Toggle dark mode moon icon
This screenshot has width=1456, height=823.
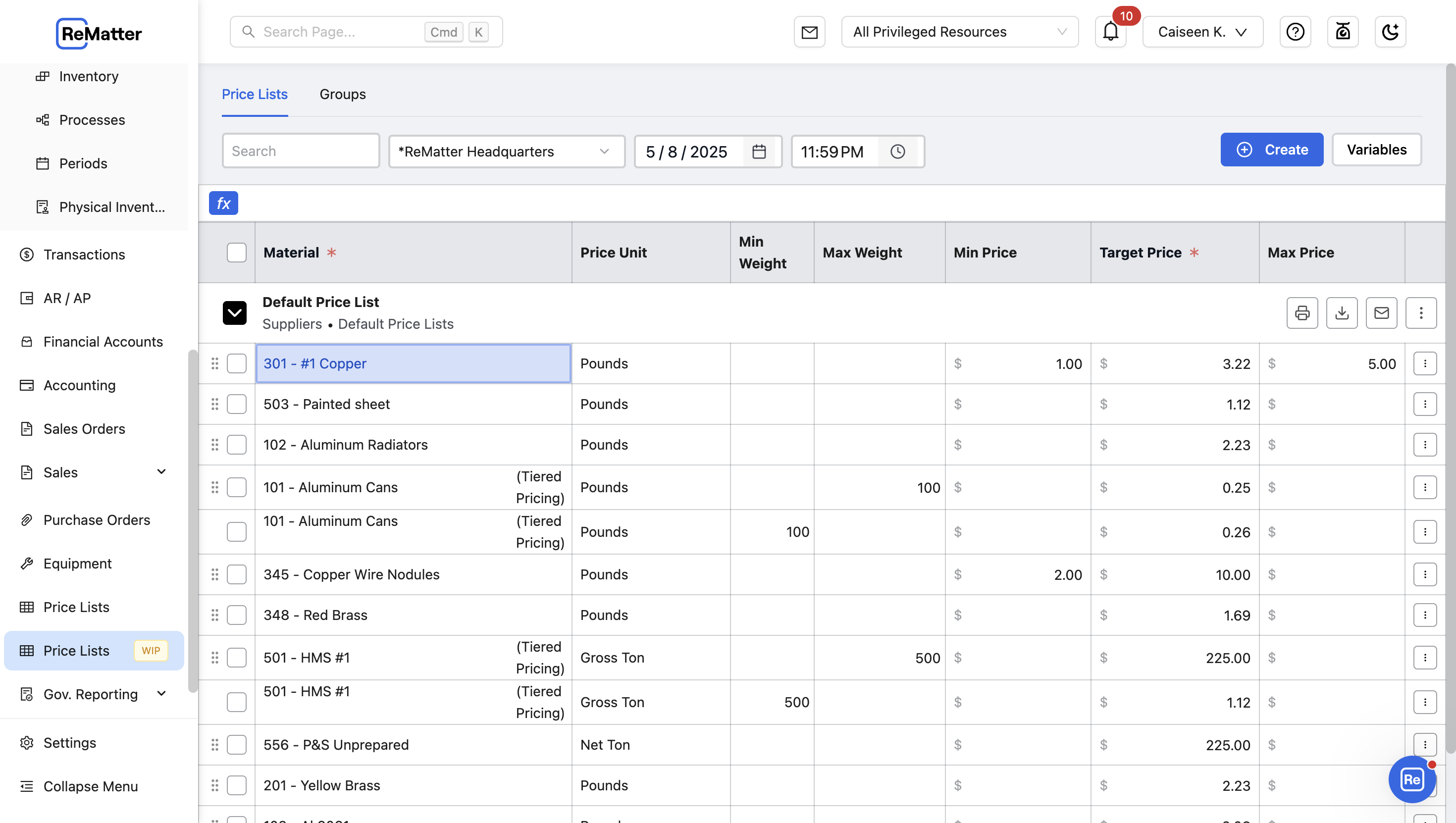tap(1391, 32)
